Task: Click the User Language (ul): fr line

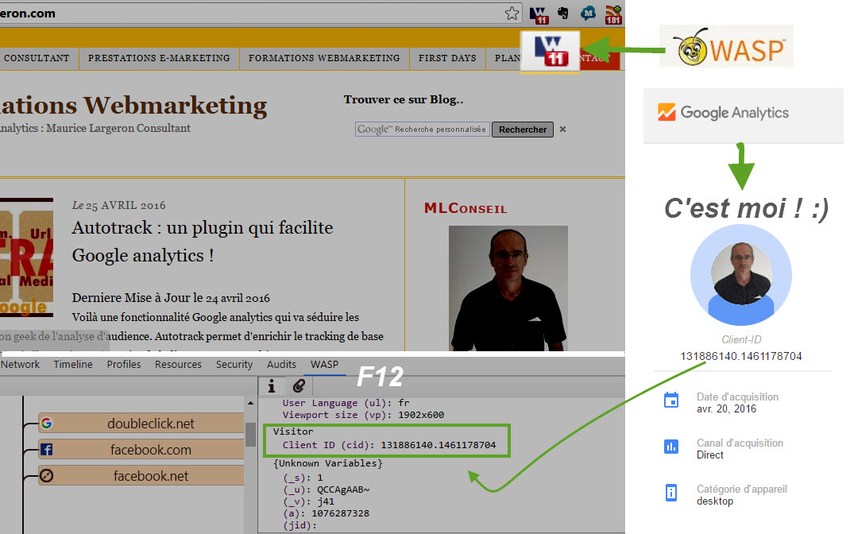Action: point(346,403)
